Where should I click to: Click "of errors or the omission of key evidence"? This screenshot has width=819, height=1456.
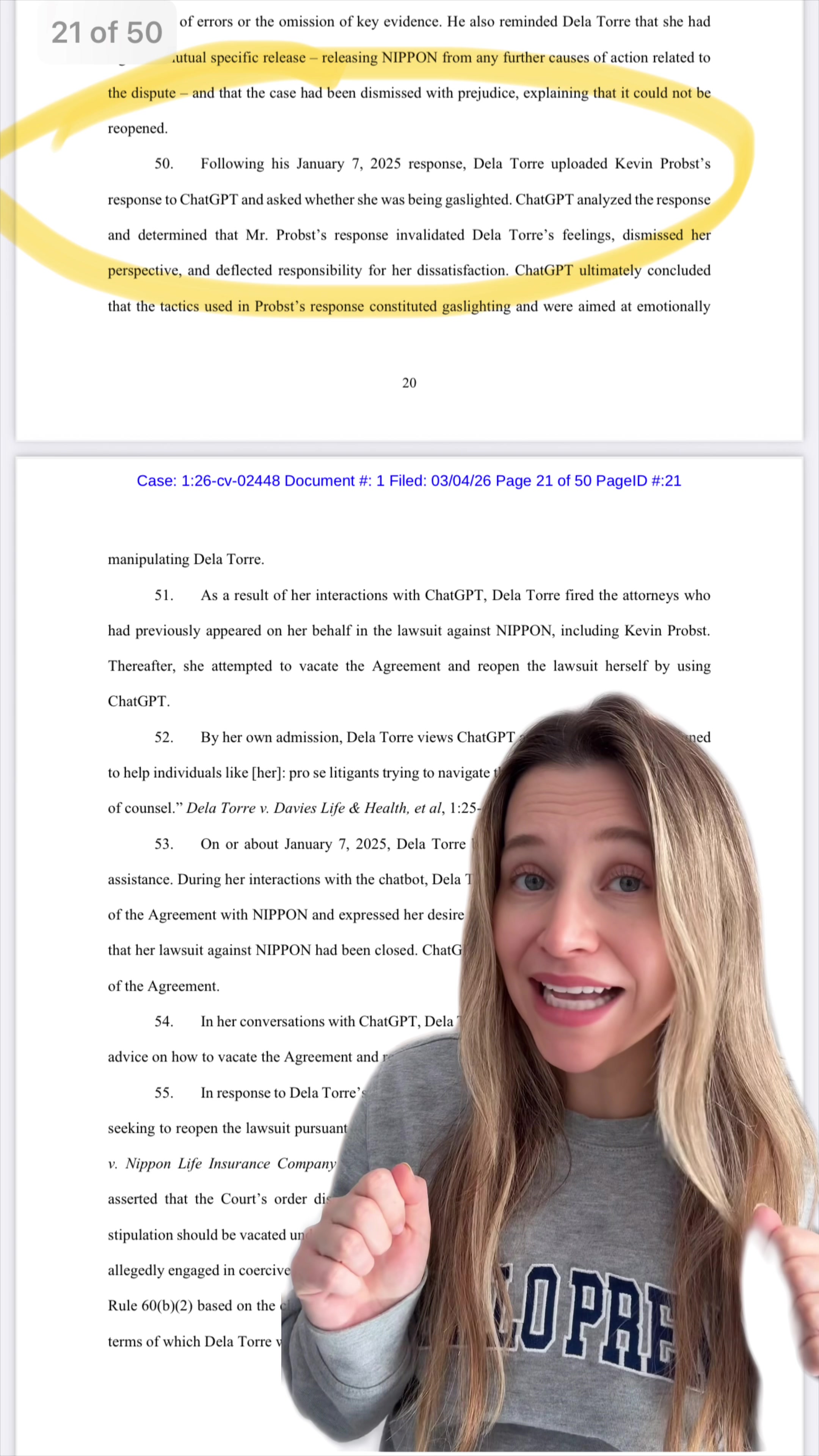tap(310, 22)
